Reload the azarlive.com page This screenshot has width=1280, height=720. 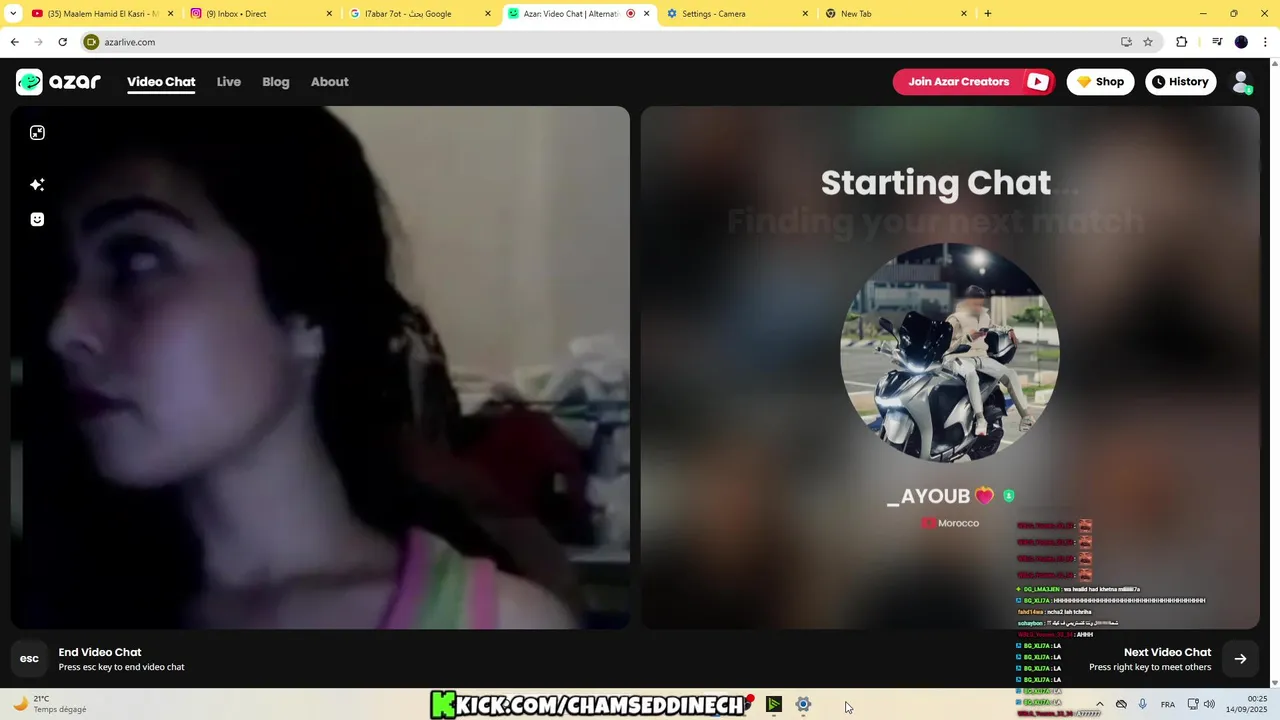(62, 42)
